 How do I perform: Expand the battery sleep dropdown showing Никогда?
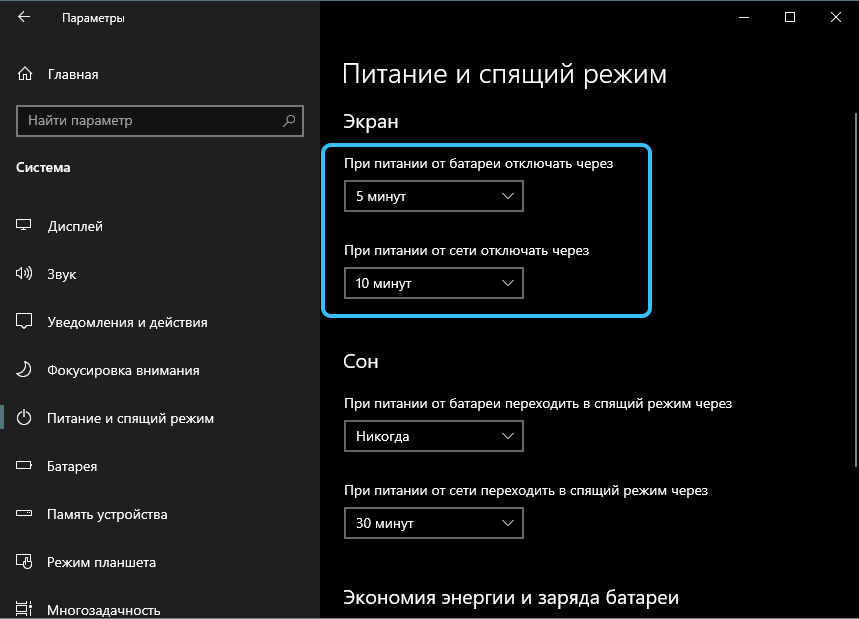point(433,436)
